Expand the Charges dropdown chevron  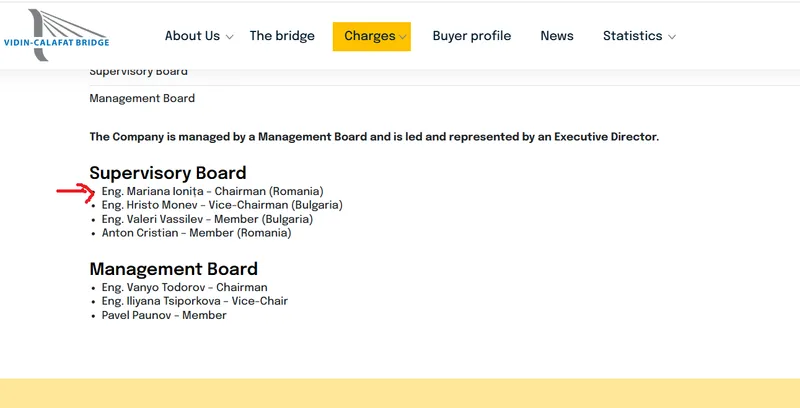click(403, 37)
